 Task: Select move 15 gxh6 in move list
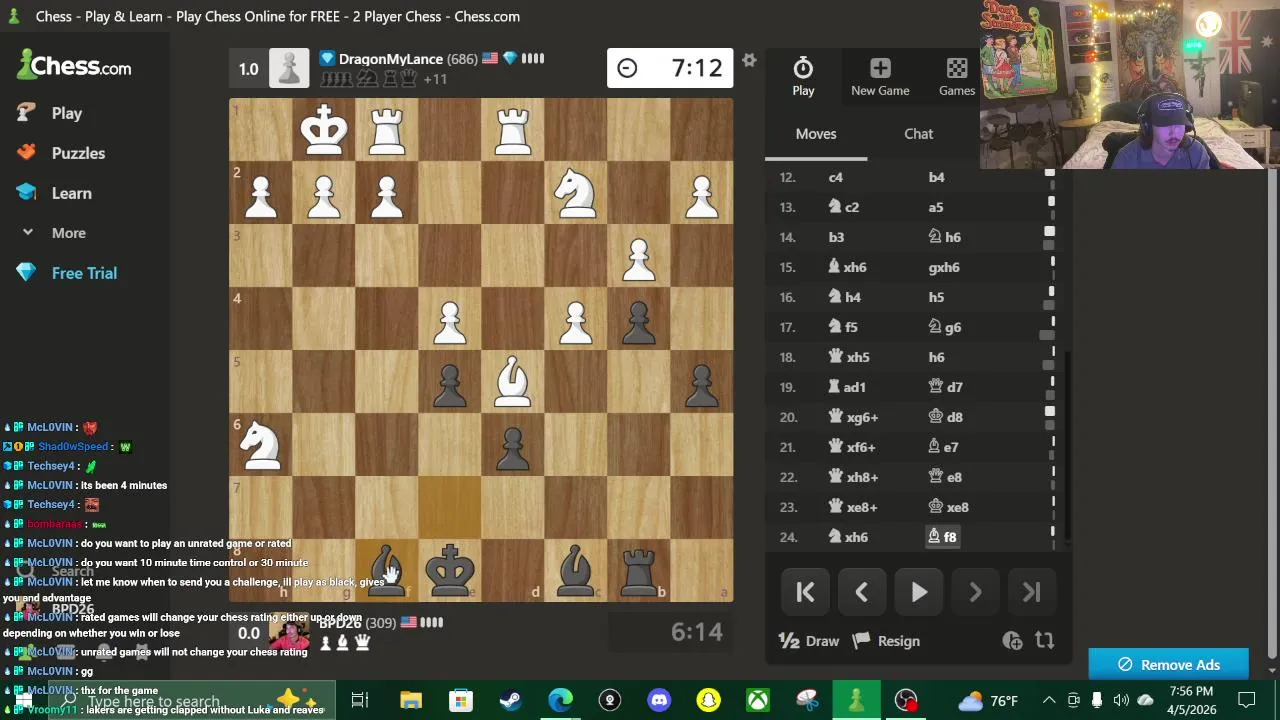(x=944, y=267)
